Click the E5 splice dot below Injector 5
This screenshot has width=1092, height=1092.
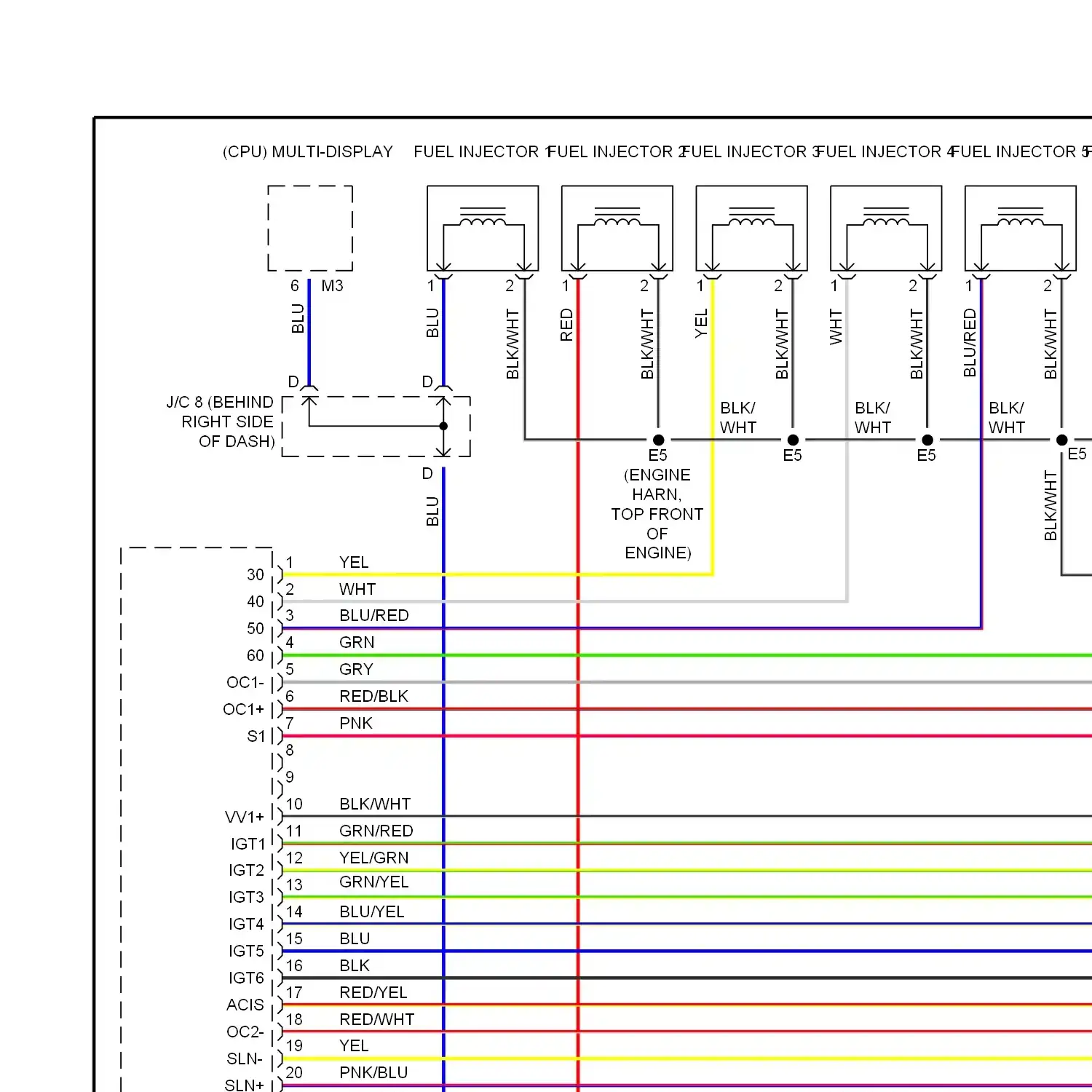pos(1061,440)
